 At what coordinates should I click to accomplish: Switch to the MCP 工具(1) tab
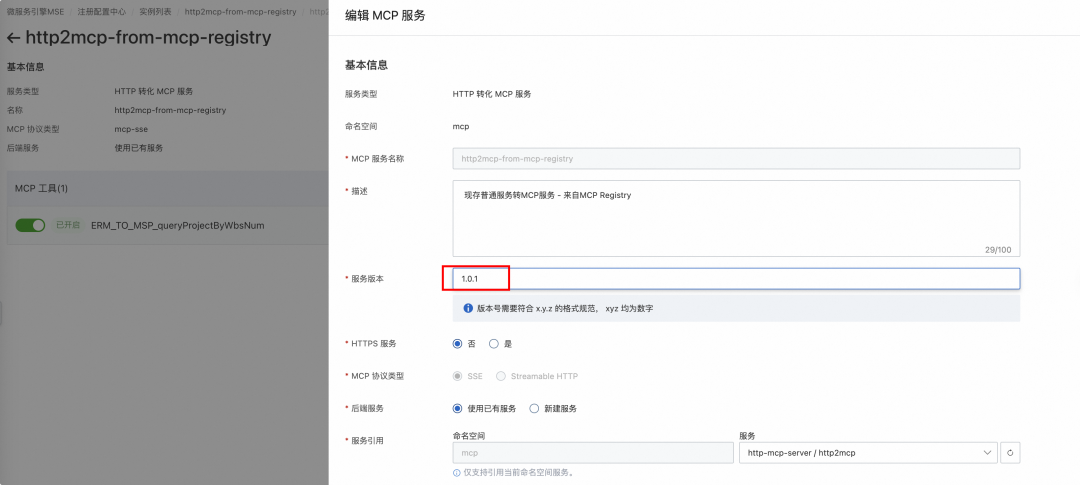[41, 188]
